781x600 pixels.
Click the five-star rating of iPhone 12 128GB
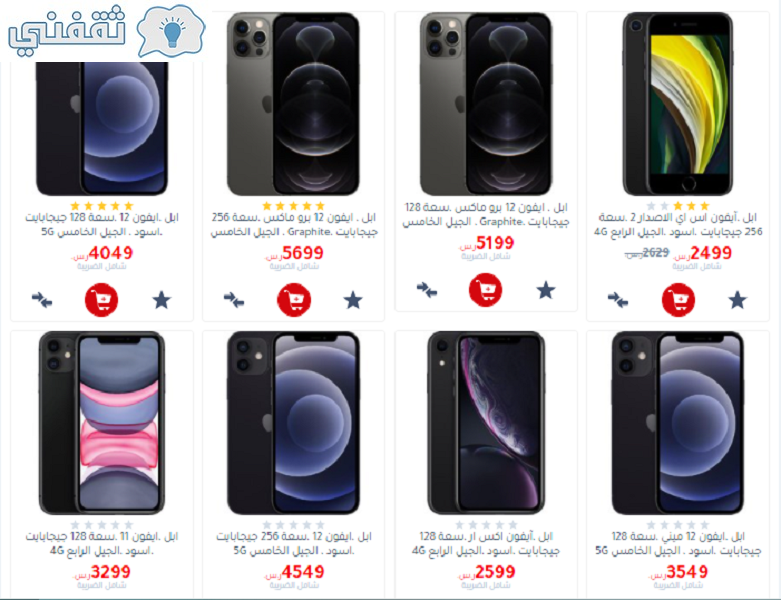point(102,206)
